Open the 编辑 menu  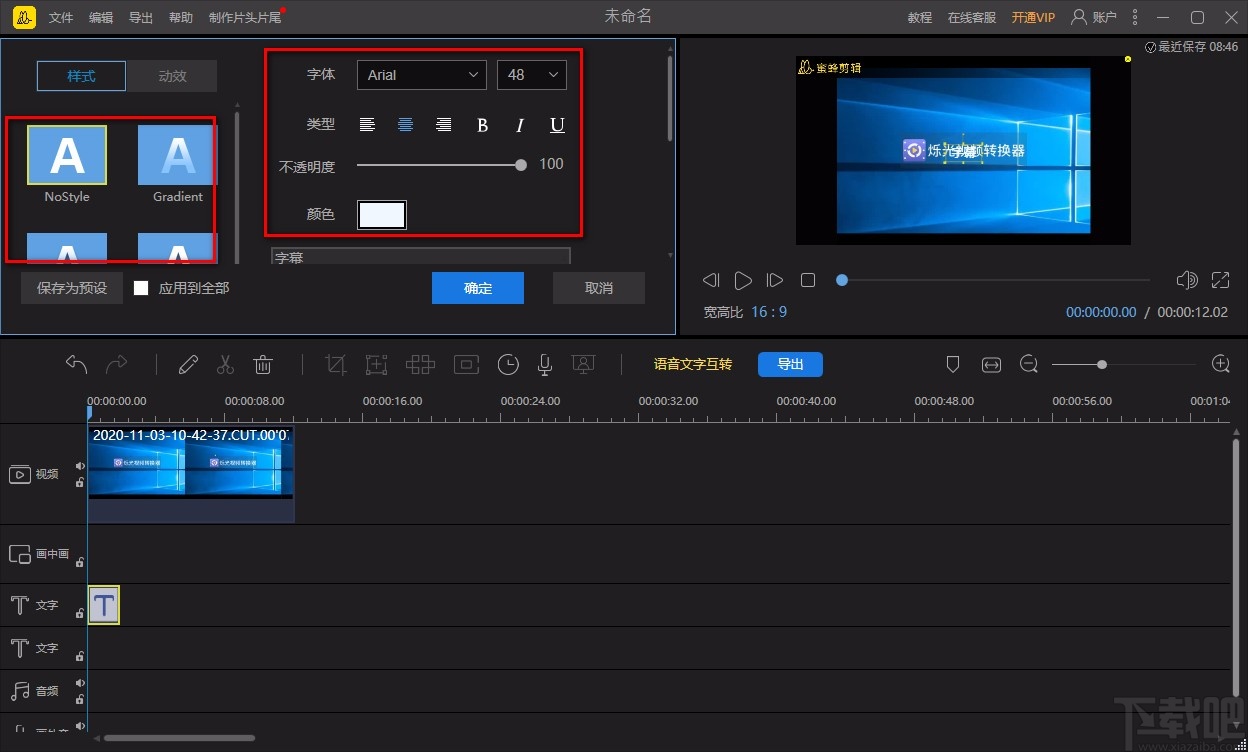click(x=101, y=18)
